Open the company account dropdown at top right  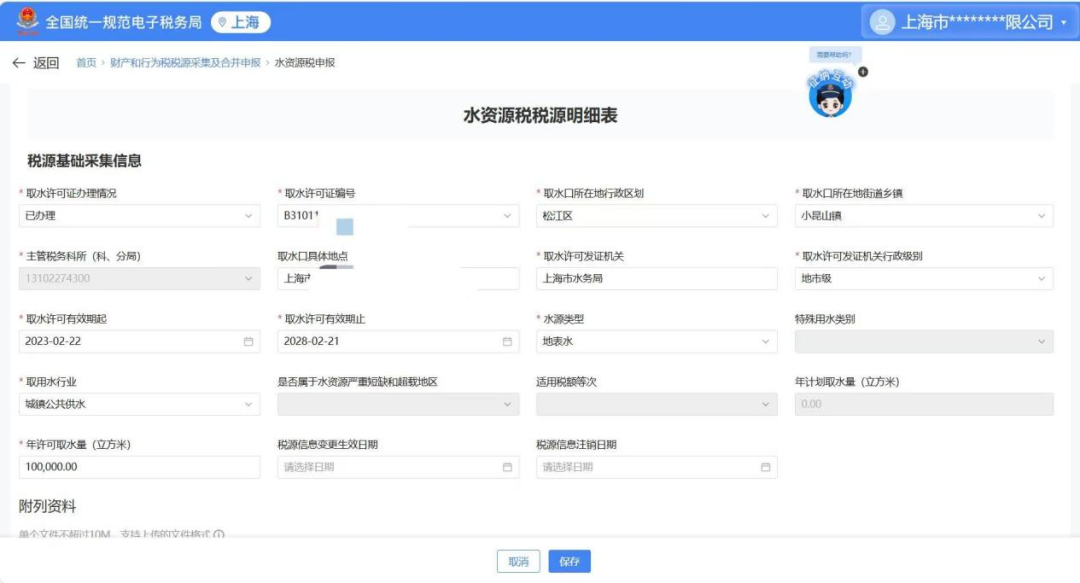pos(1064,21)
